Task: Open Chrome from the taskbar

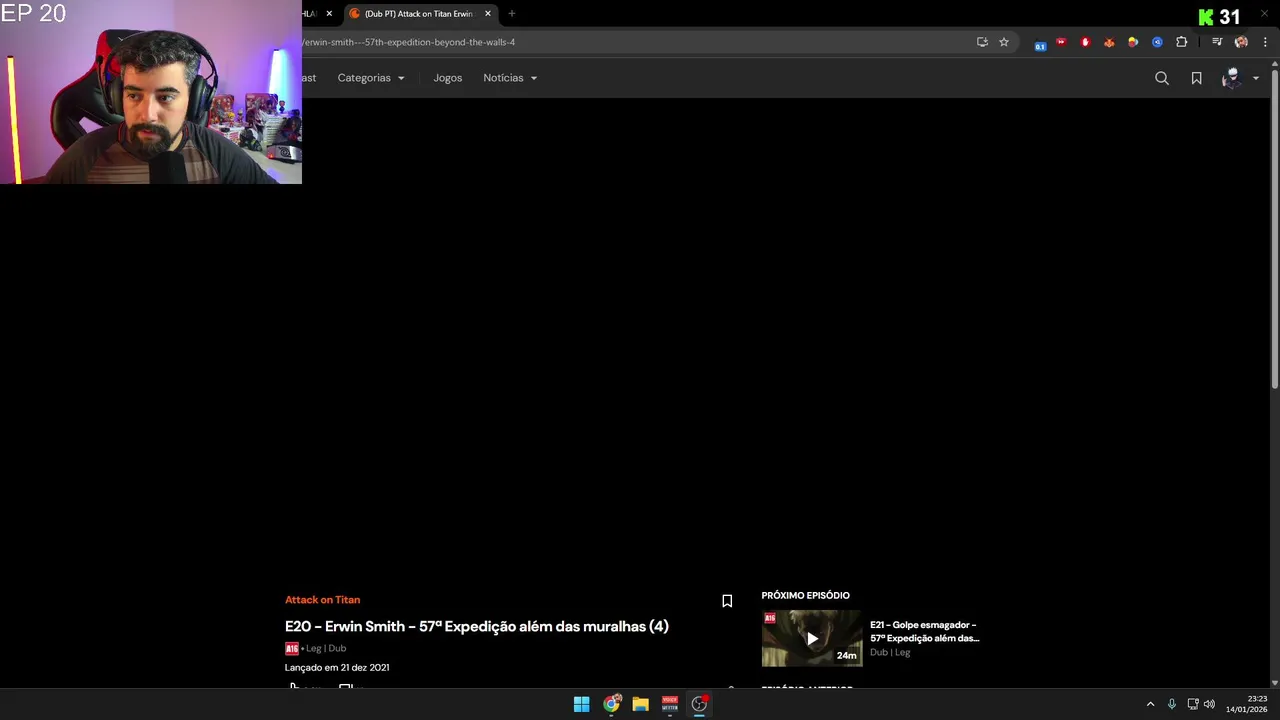Action: pyautogui.click(x=611, y=704)
